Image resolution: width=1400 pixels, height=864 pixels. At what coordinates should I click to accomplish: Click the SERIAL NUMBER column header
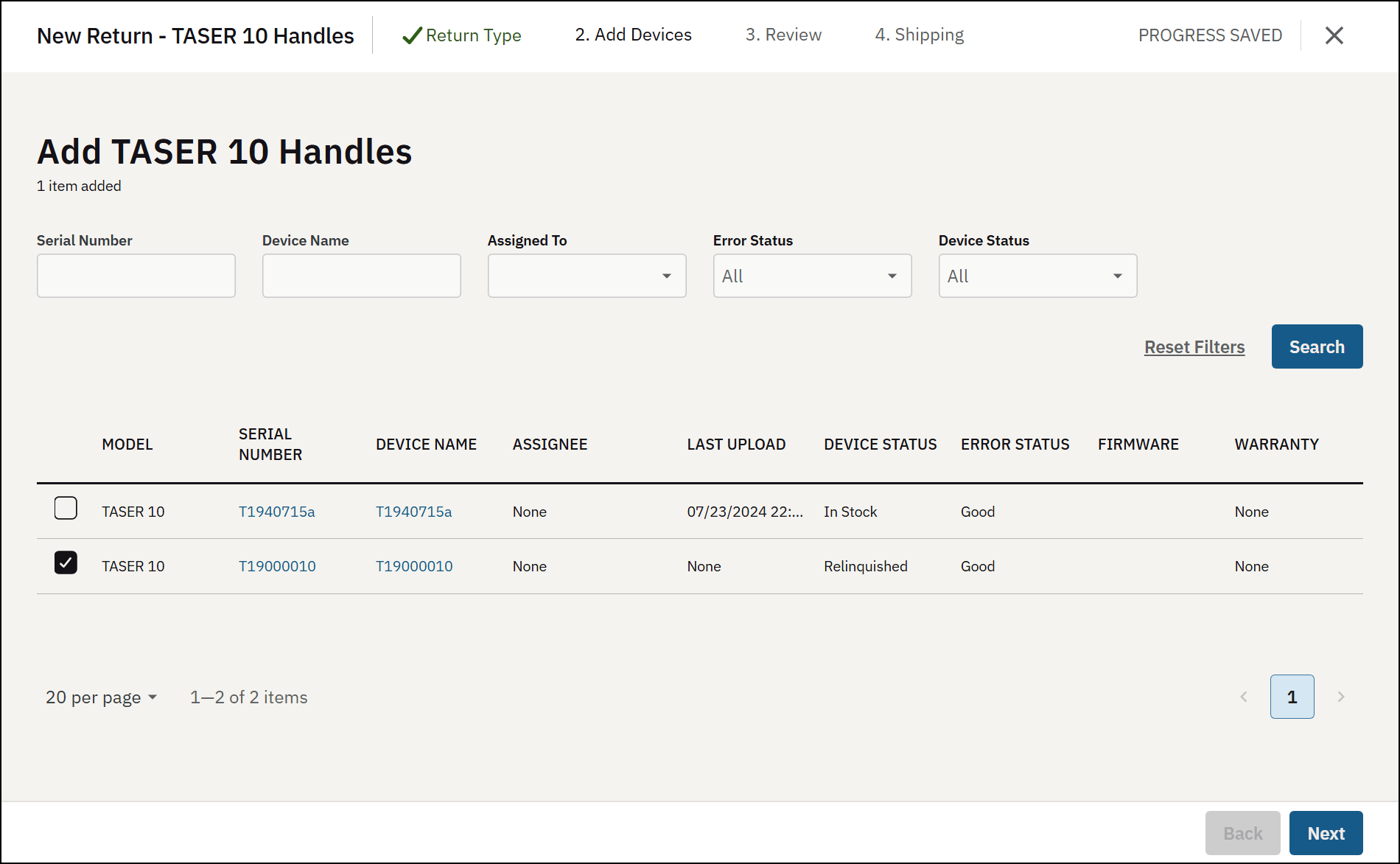270,445
